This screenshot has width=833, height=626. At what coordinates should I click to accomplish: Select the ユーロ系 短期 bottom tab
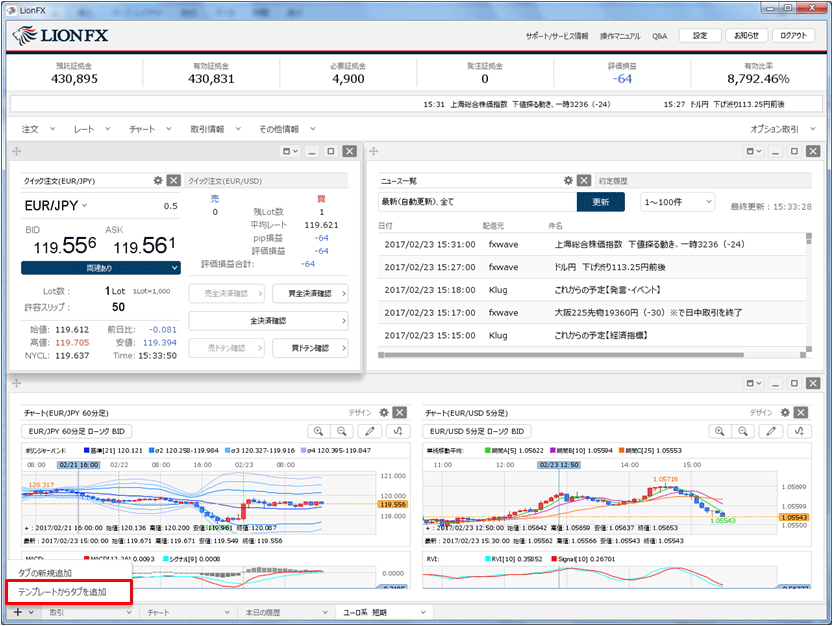(365, 613)
